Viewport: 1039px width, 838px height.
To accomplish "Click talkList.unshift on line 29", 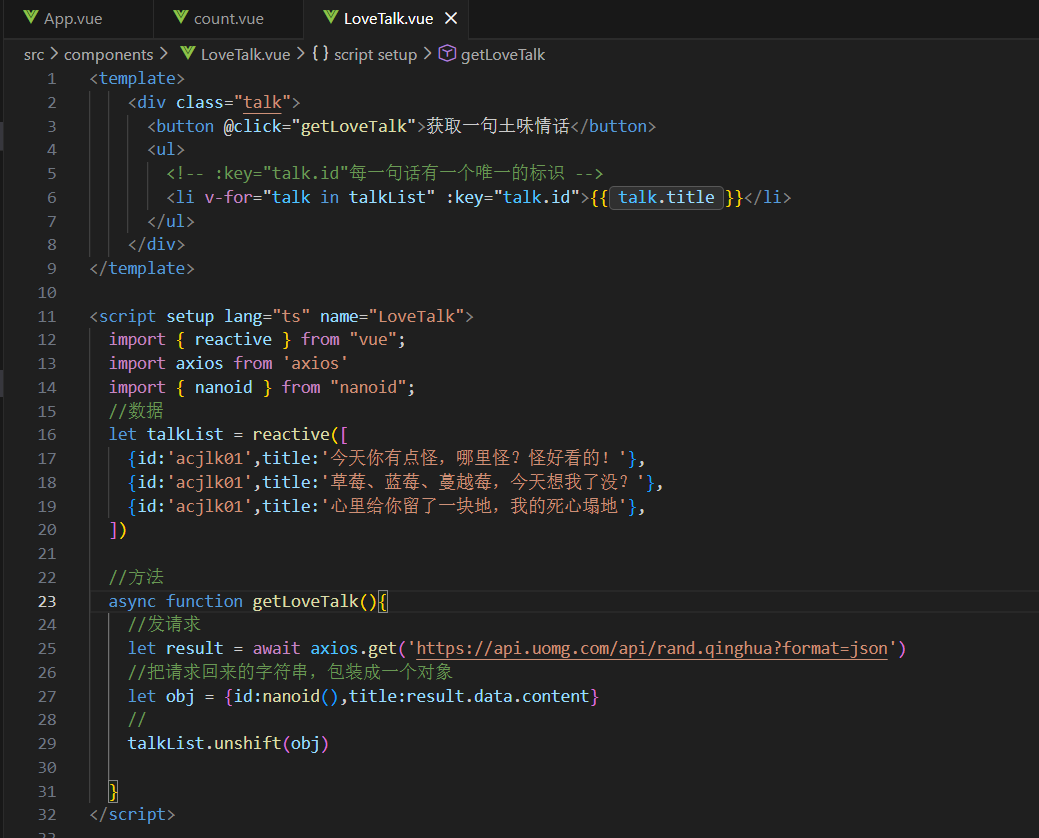I will tap(205, 744).
